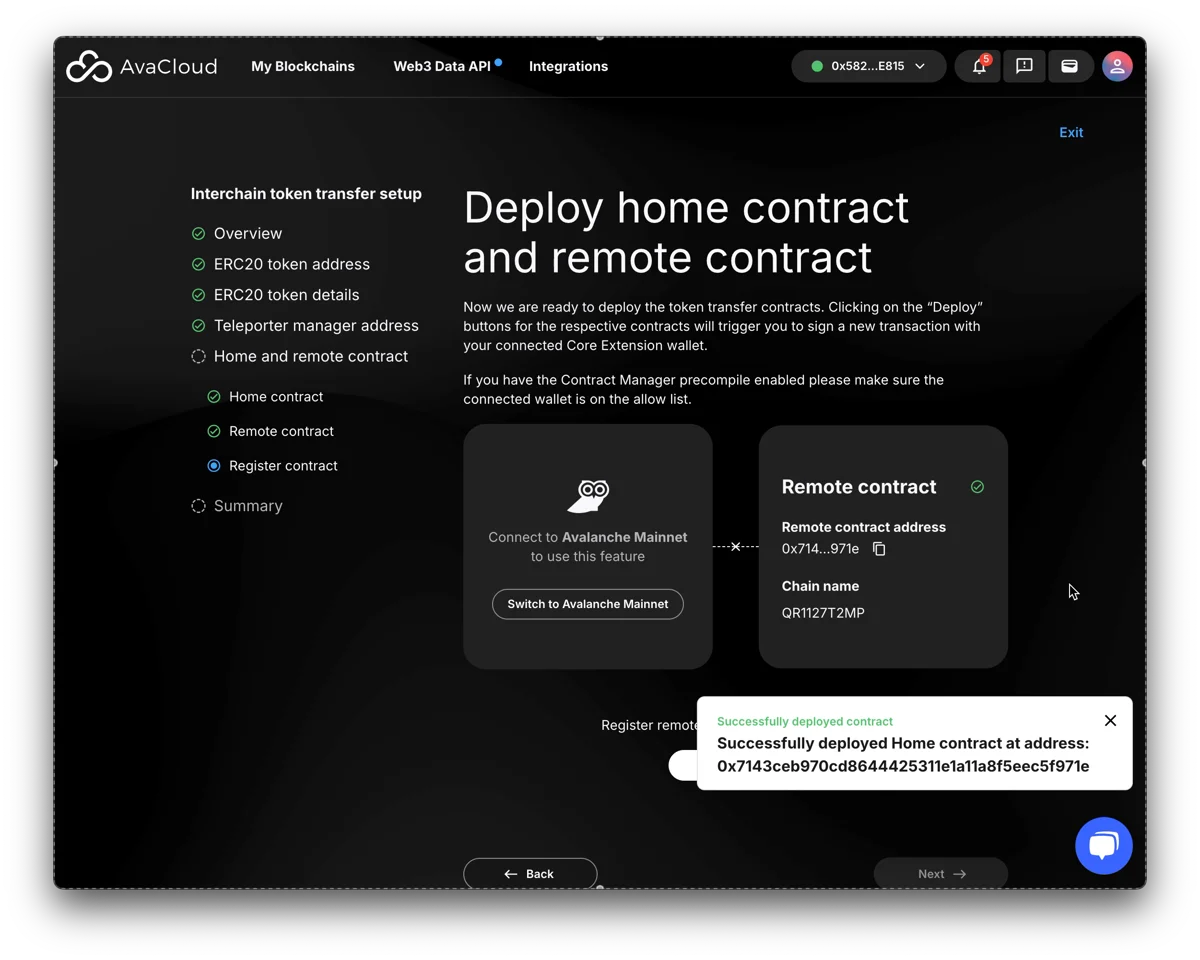
Task: Copy the remote contract address
Action: coord(879,549)
